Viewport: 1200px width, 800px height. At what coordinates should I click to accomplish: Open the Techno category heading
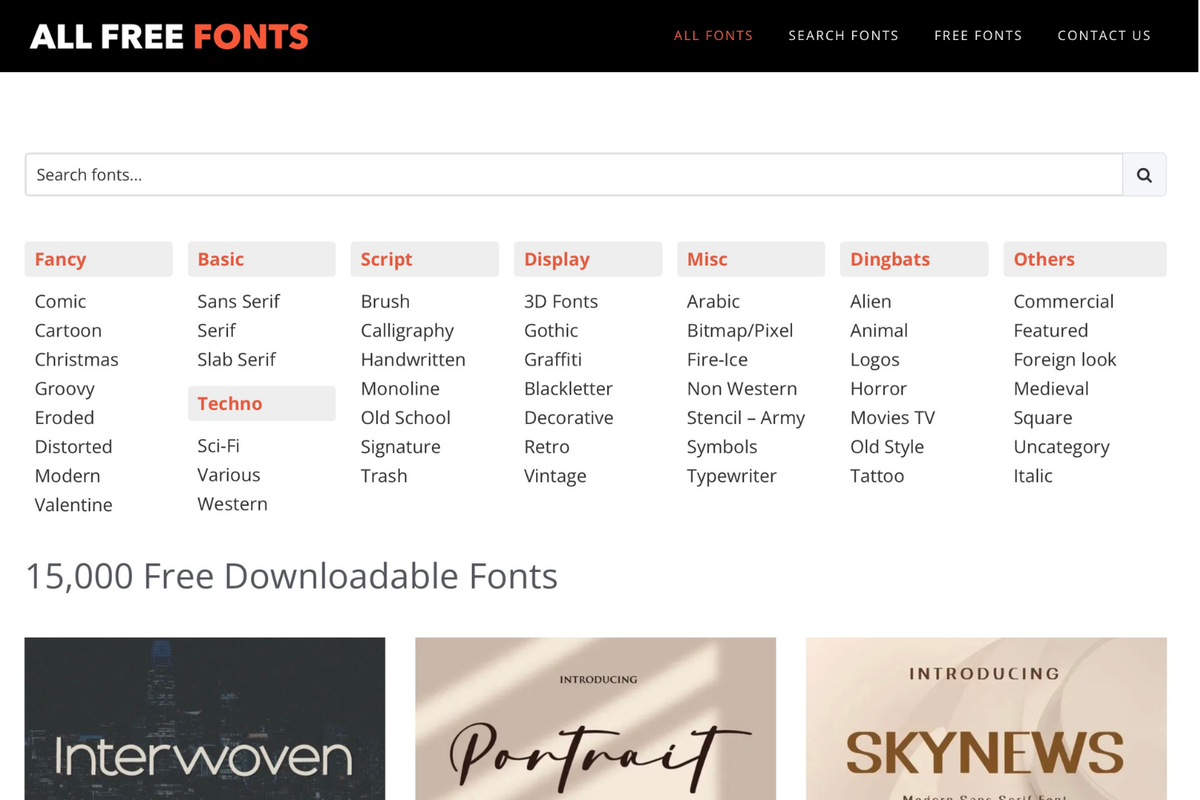click(229, 403)
